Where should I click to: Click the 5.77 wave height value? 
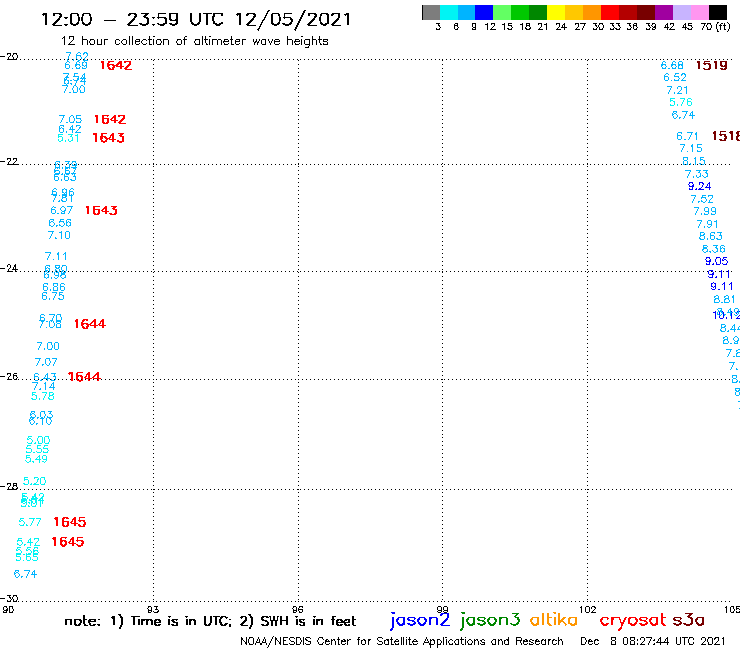tap(30, 522)
